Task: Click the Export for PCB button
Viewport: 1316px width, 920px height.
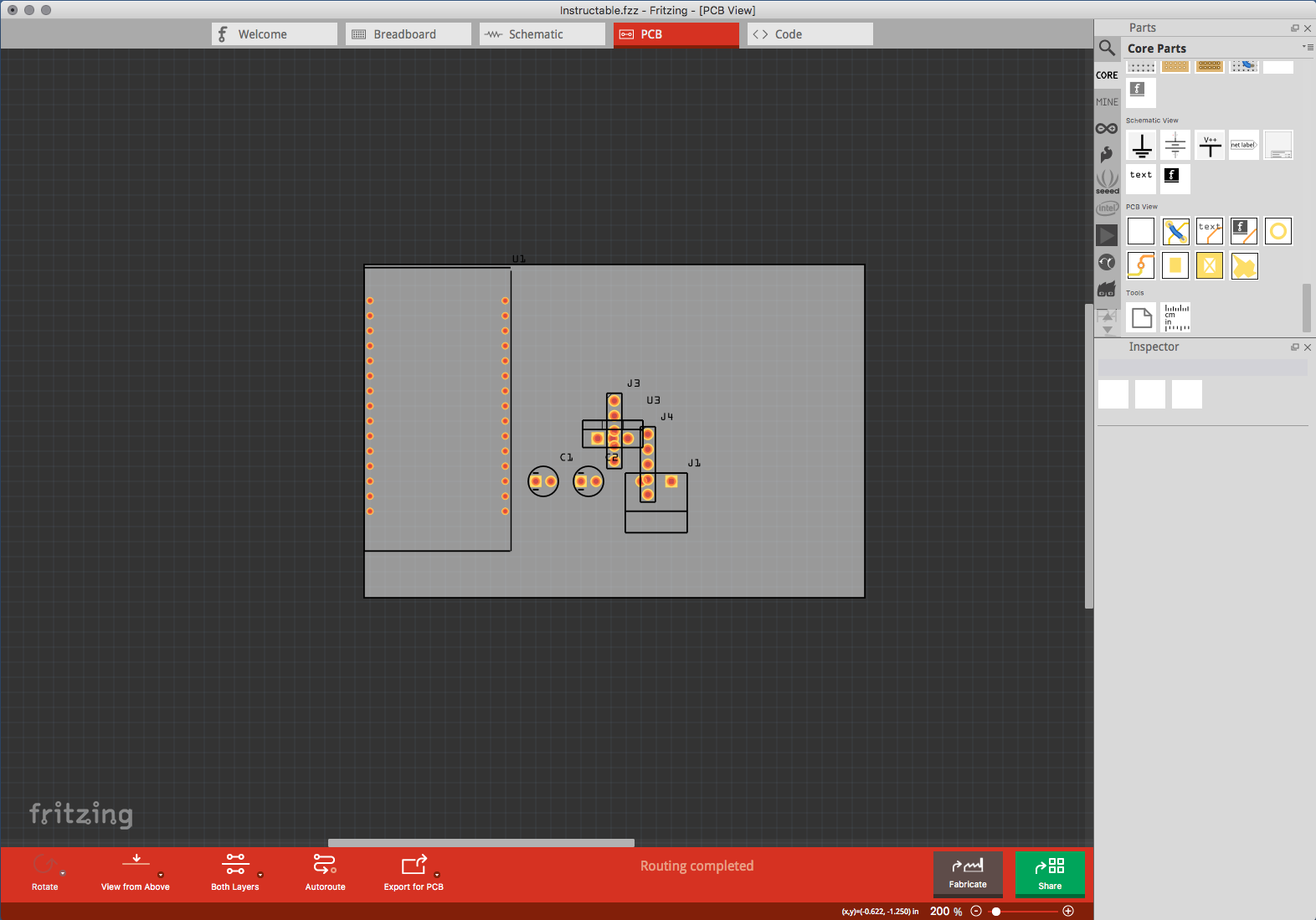Action: (414, 872)
